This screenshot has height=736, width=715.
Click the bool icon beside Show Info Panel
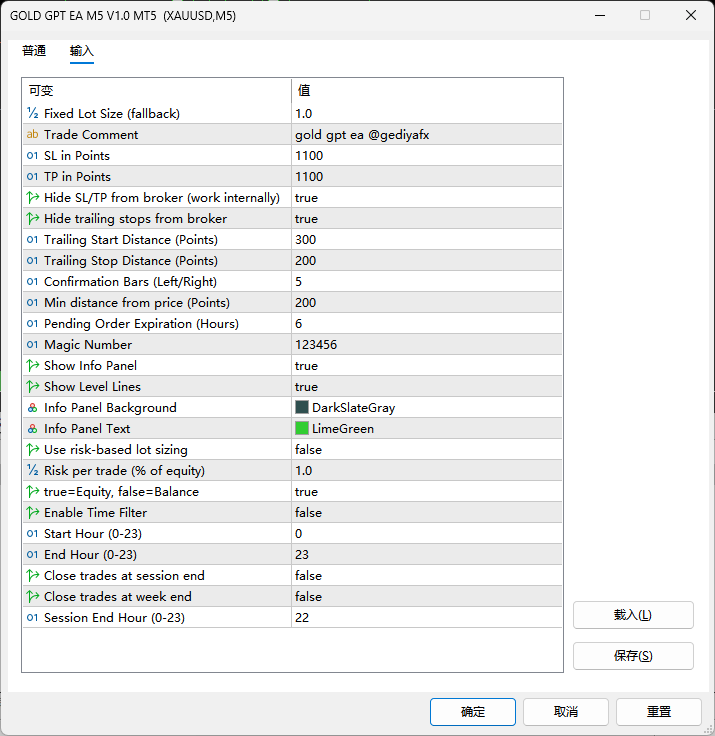tap(32, 365)
